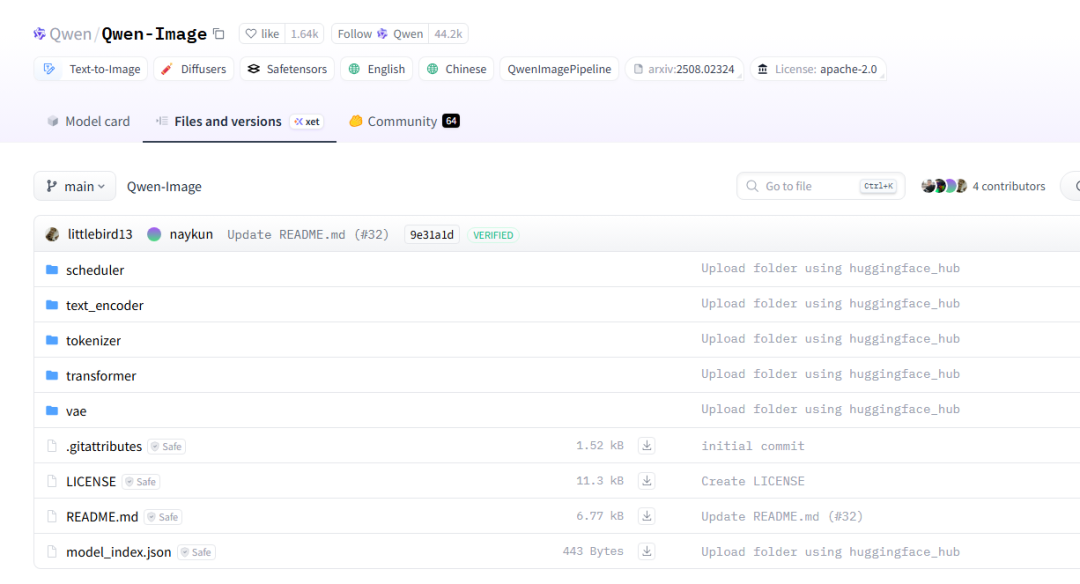Open the Community tab
Screen dimensions: 1080x584
404,121
